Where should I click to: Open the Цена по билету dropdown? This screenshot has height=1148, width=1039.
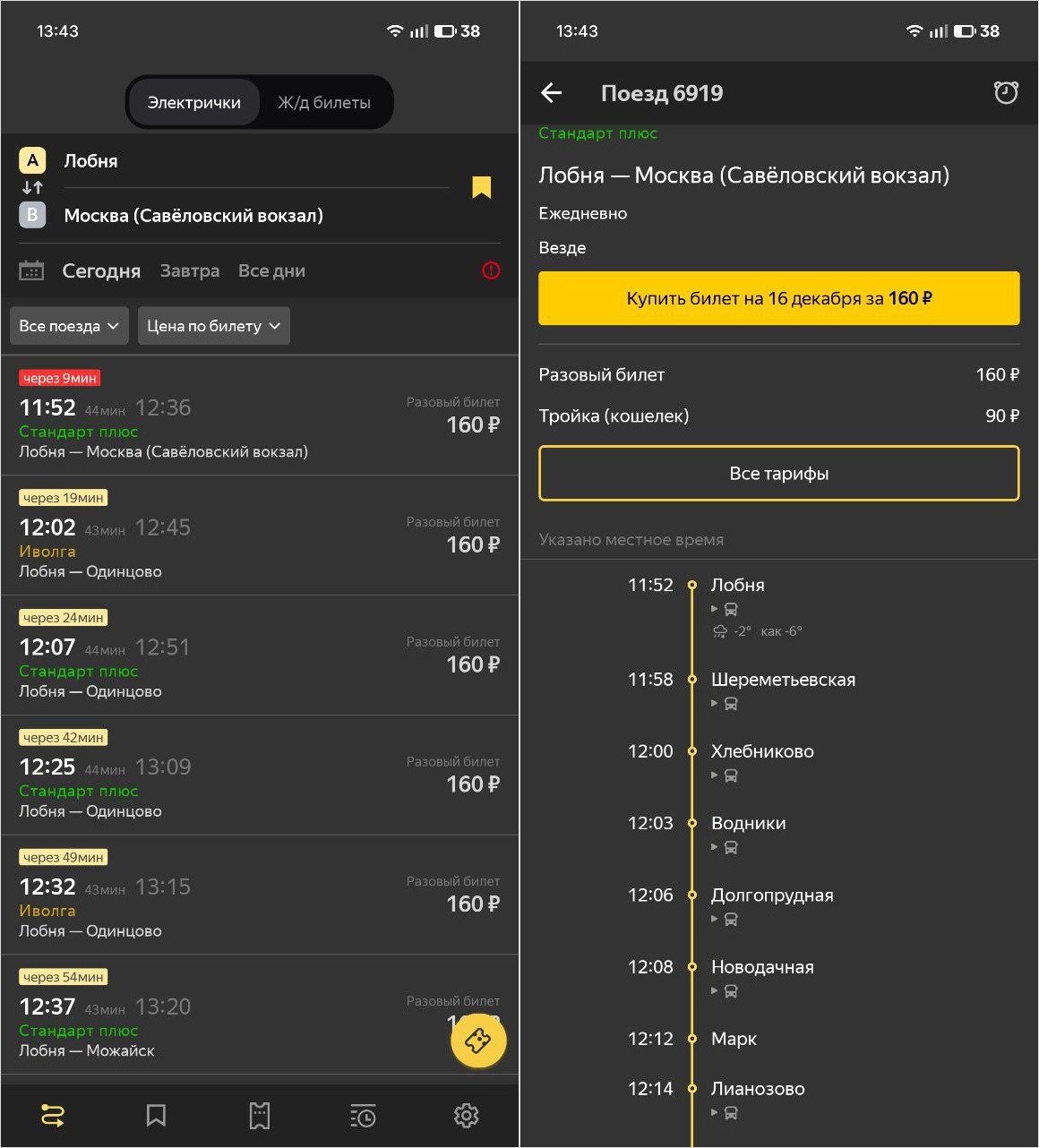[213, 326]
